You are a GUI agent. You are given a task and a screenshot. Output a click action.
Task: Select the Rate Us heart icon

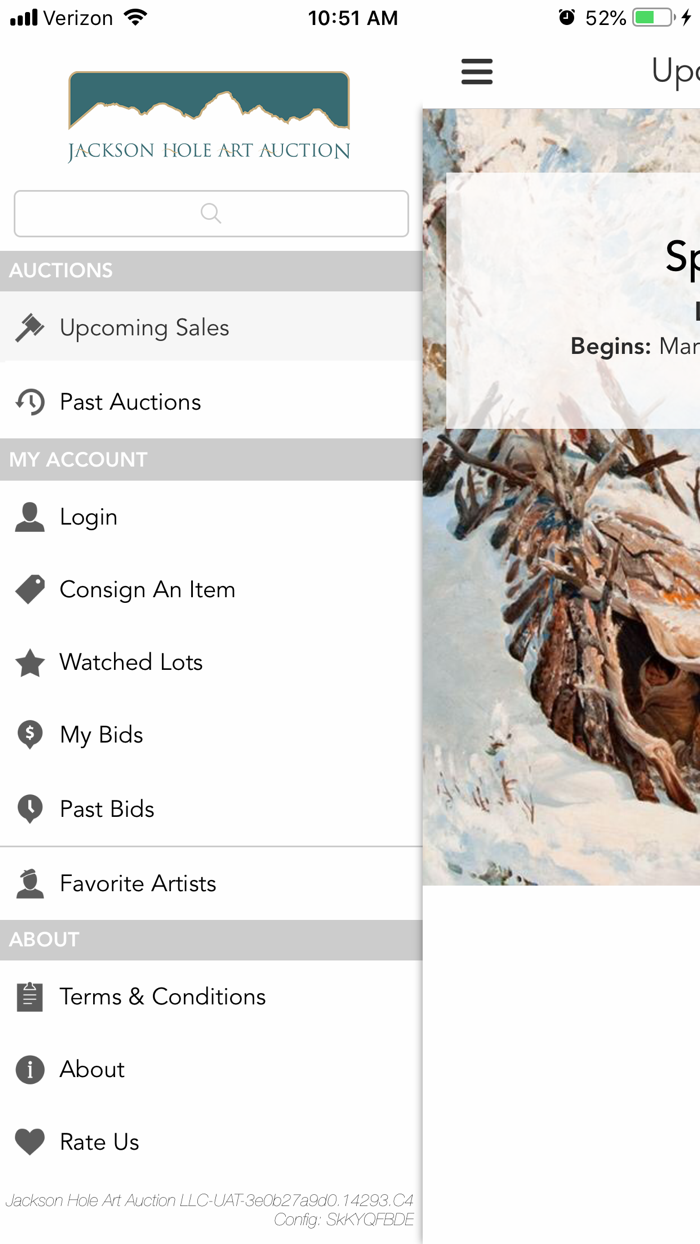pyautogui.click(x=30, y=1141)
